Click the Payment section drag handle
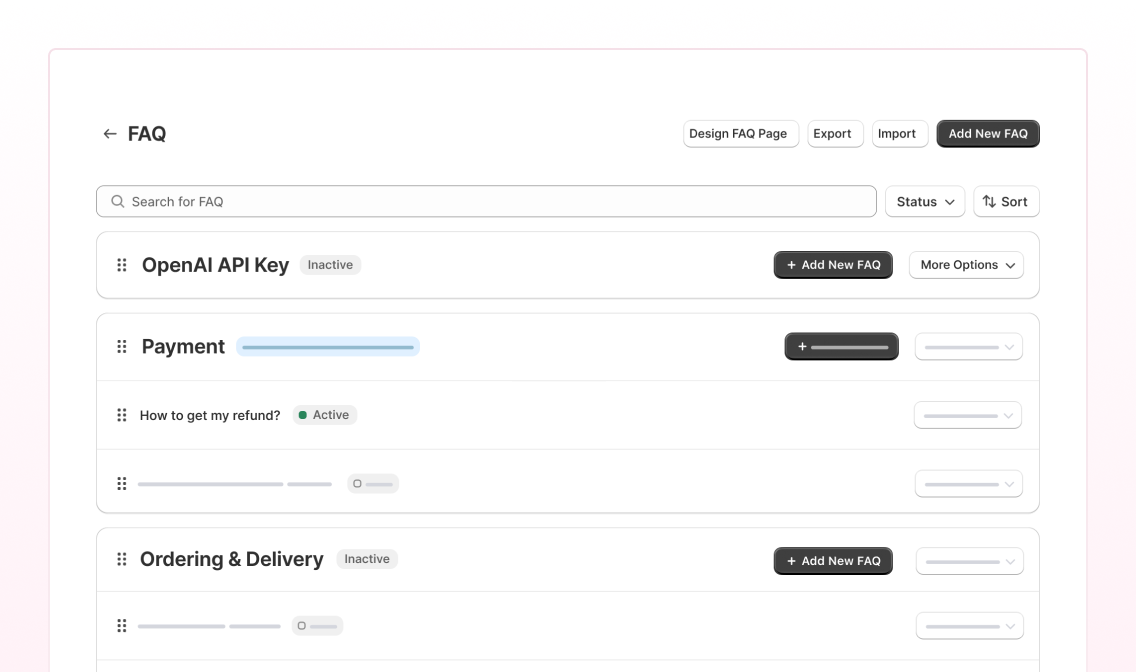The width and height of the screenshot is (1136, 672). click(x=122, y=347)
